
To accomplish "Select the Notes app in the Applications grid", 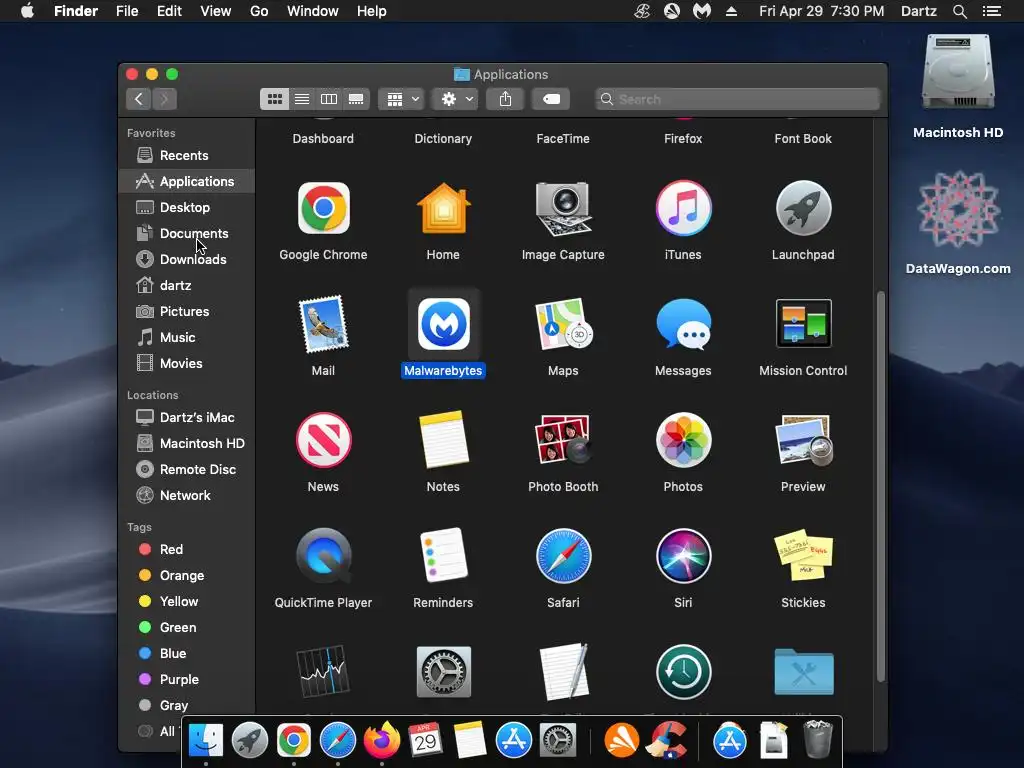I will click(443, 440).
